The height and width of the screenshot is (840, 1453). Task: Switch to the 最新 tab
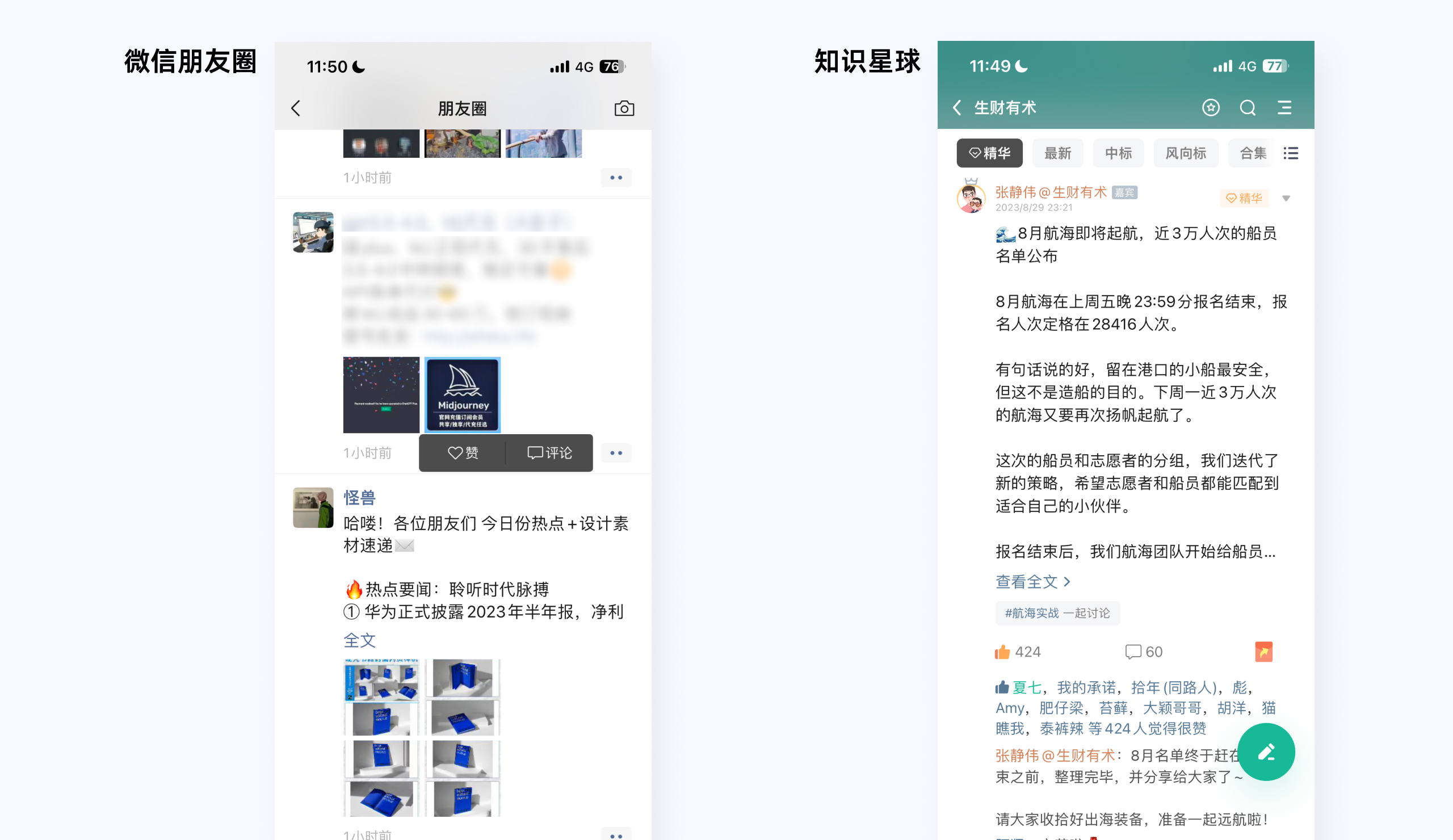click(1057, 153)
